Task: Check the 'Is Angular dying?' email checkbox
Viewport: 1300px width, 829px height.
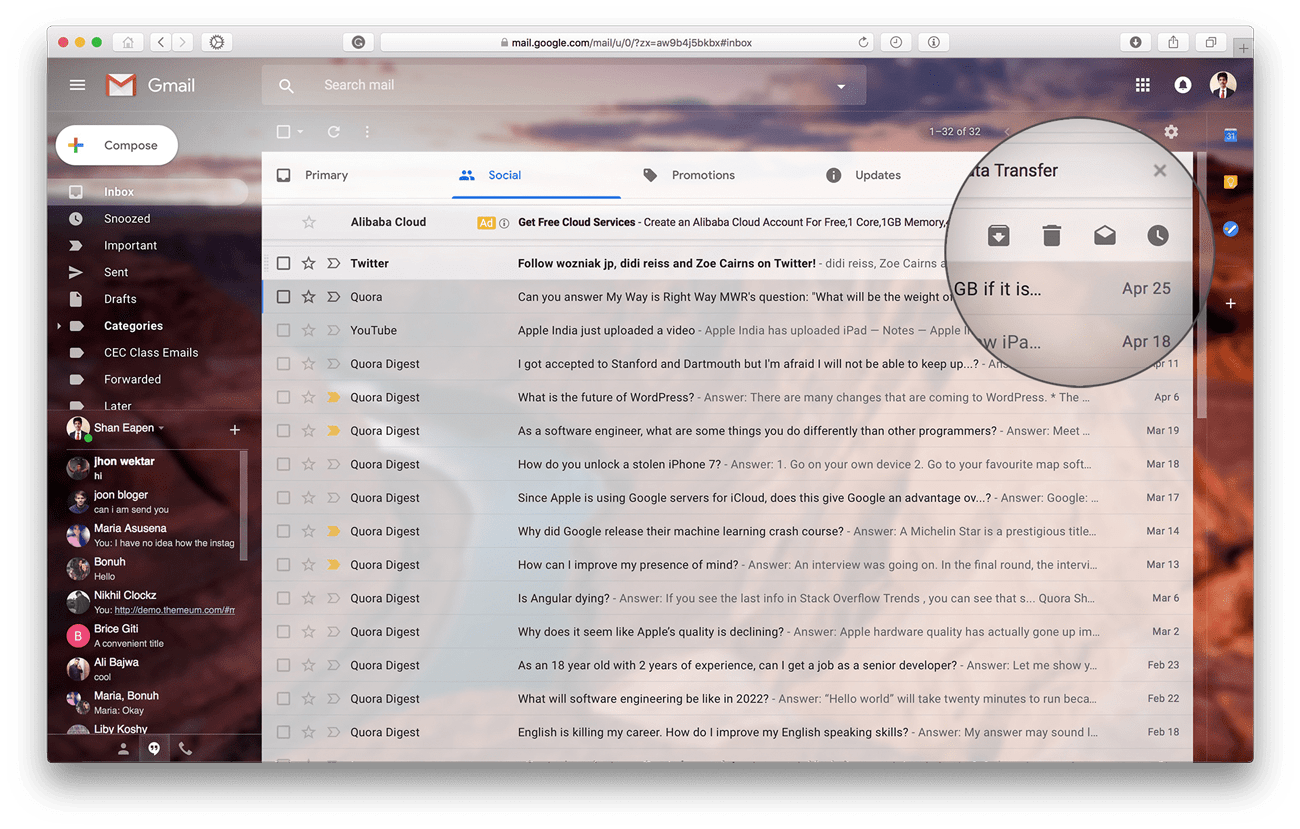Action: (x=283, y=598)
